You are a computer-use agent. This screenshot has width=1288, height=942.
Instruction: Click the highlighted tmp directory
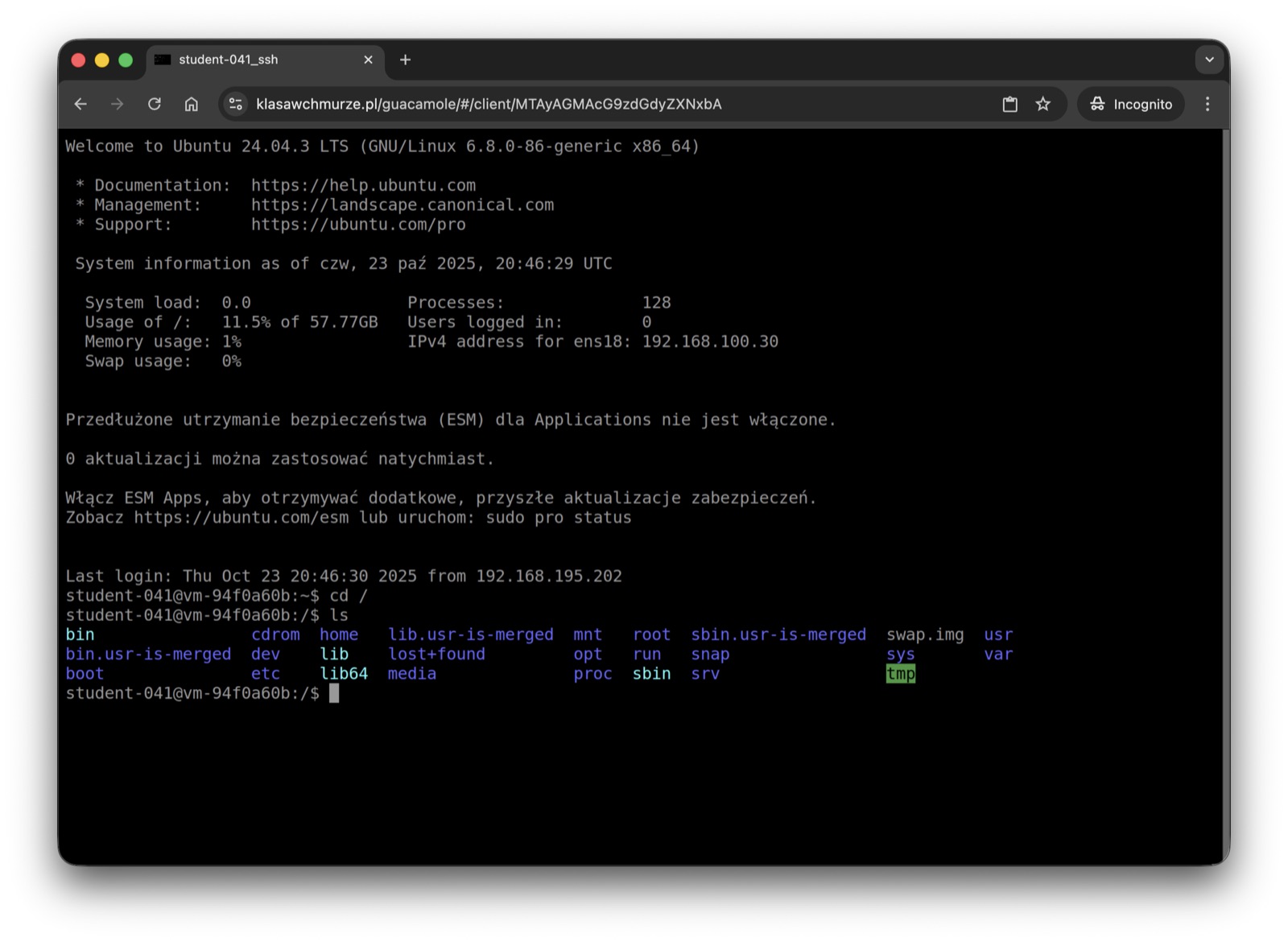[x=901, y=674]
